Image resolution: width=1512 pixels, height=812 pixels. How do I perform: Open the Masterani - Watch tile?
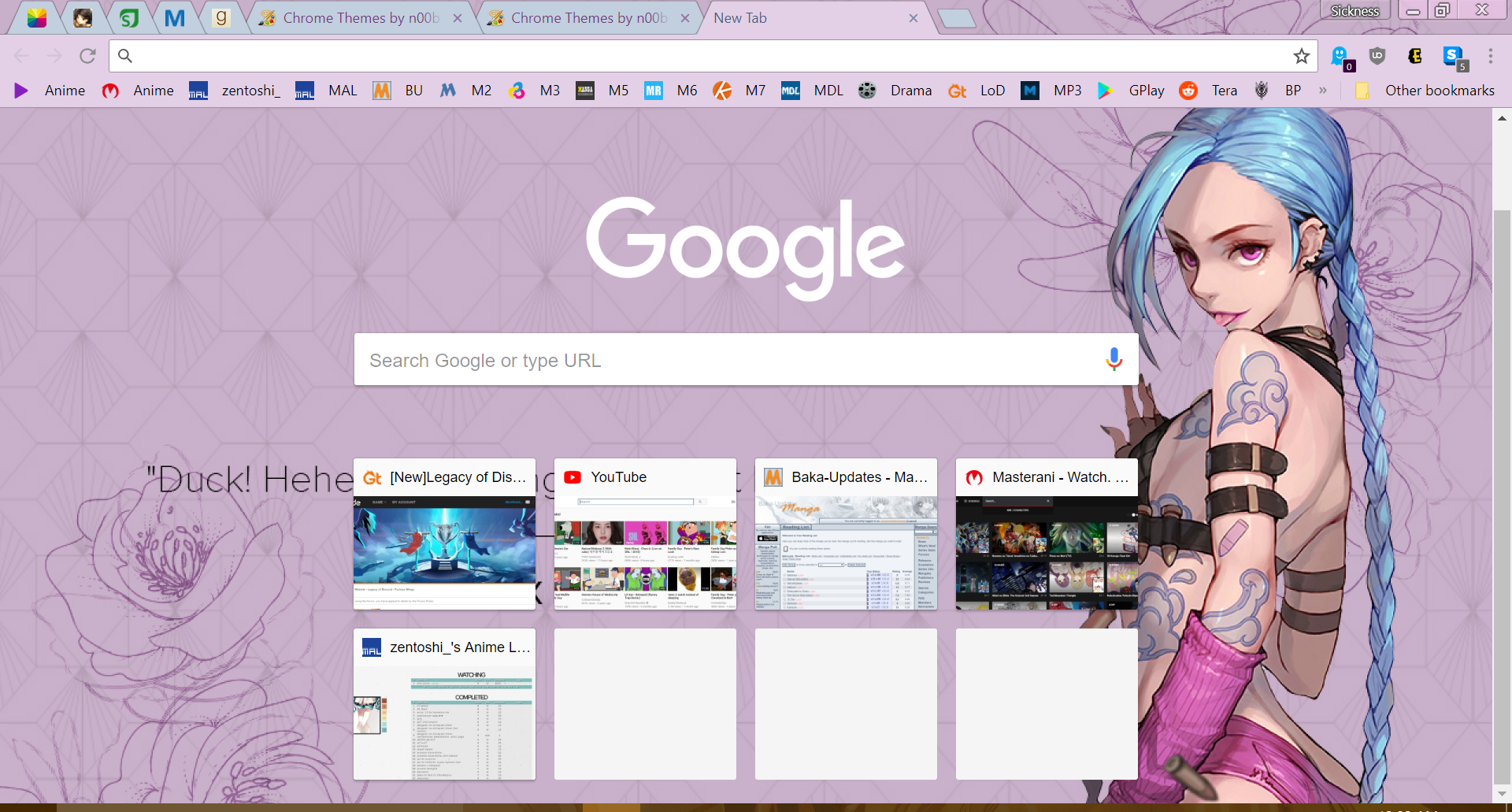tap(1047, 534)
